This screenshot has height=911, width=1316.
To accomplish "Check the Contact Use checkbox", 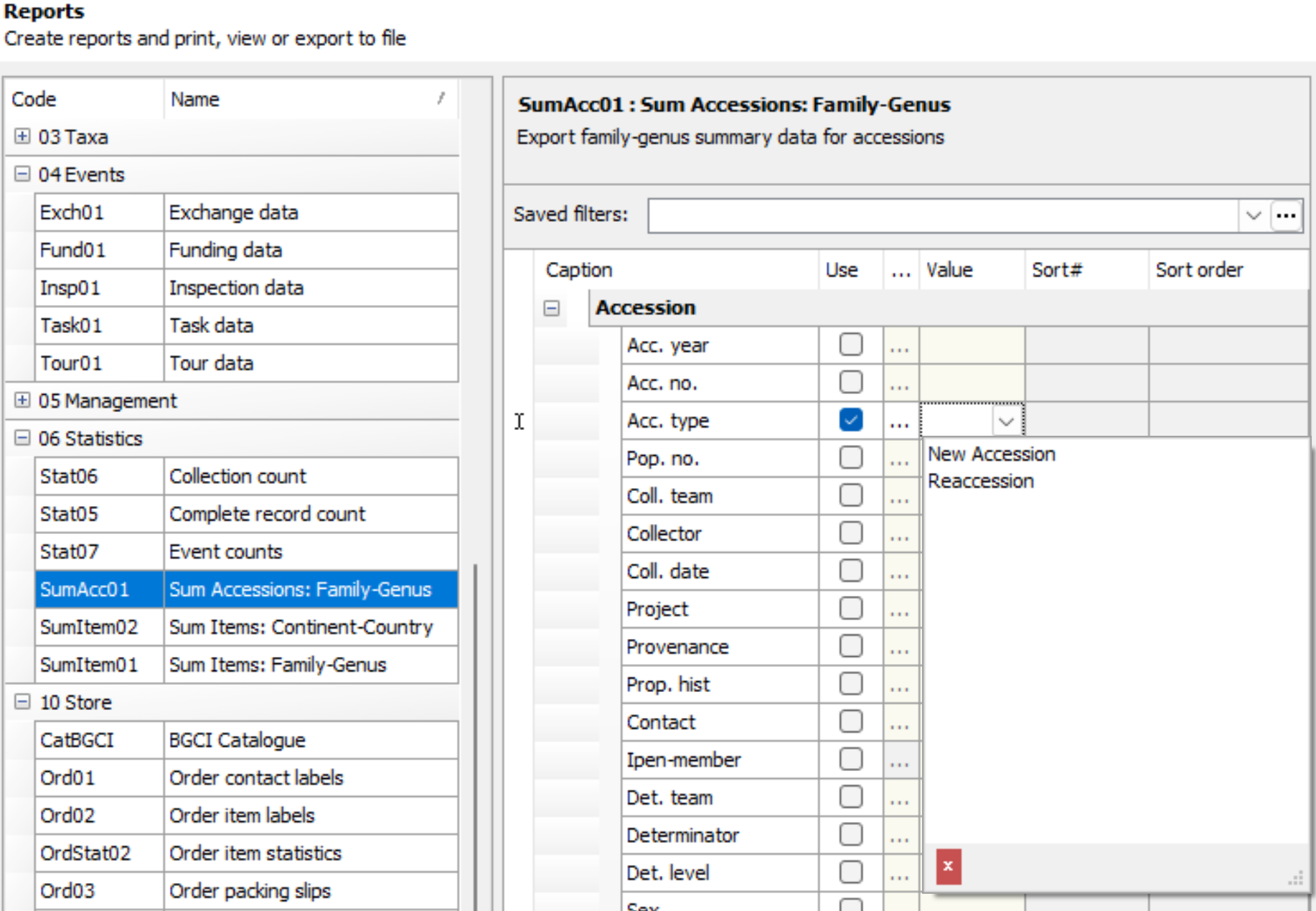I will click(850, 721).
